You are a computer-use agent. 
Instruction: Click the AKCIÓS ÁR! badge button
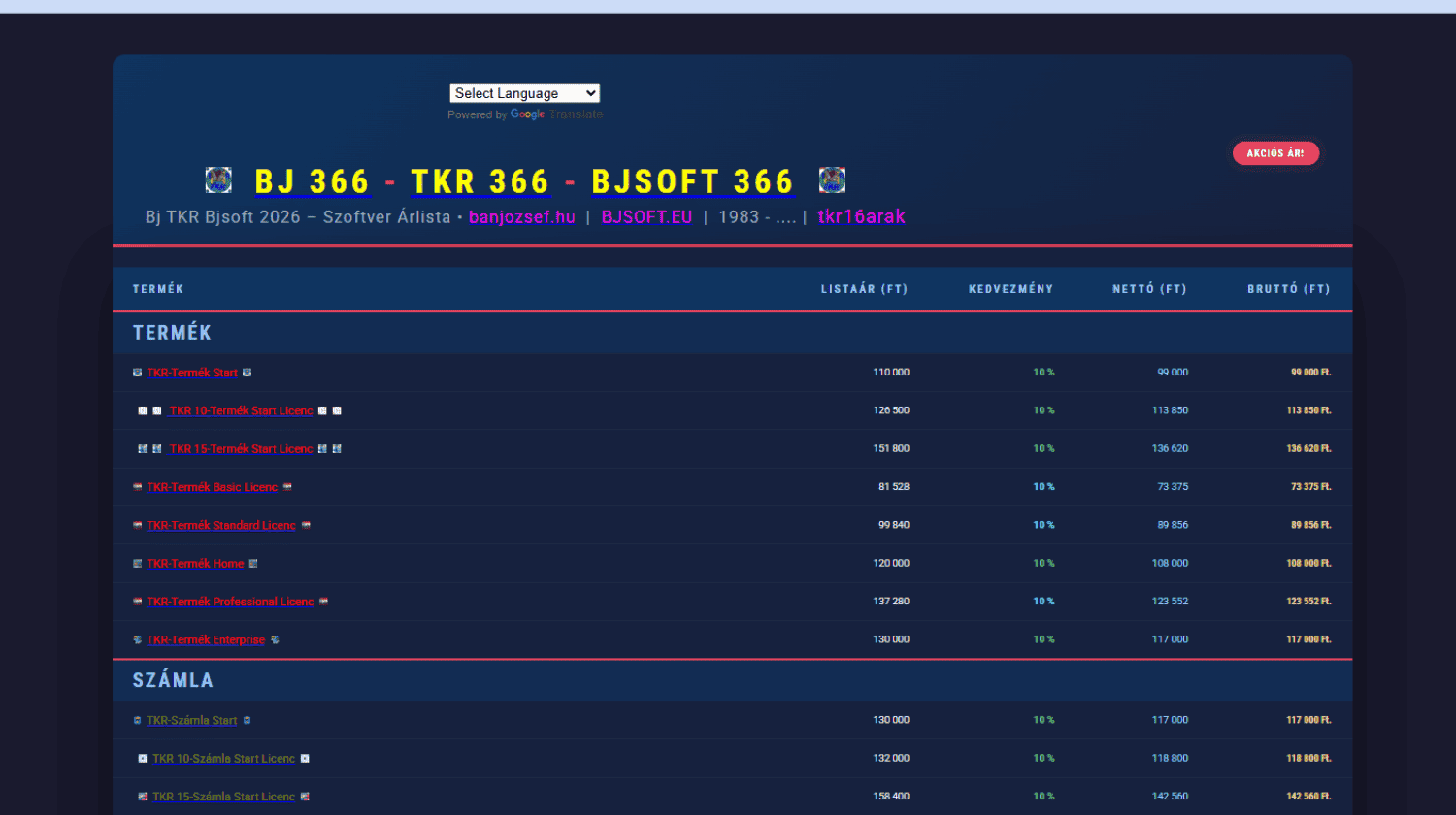pyautogui.click(x=1275, y=153)
